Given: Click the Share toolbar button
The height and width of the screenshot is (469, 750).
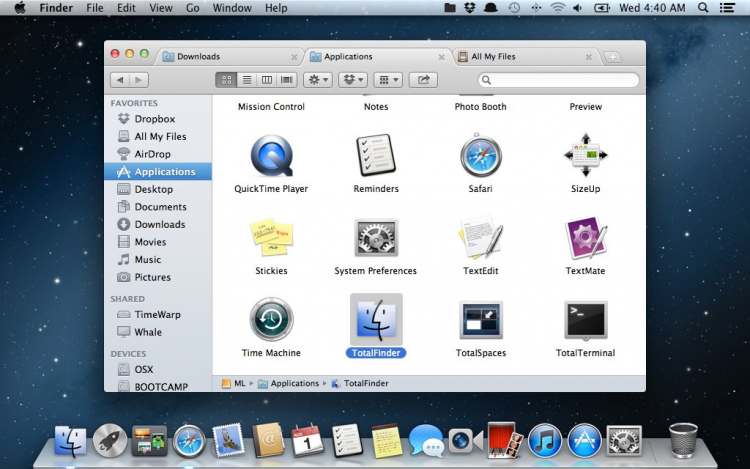Looking at the screenshot, I should point(423,80).
